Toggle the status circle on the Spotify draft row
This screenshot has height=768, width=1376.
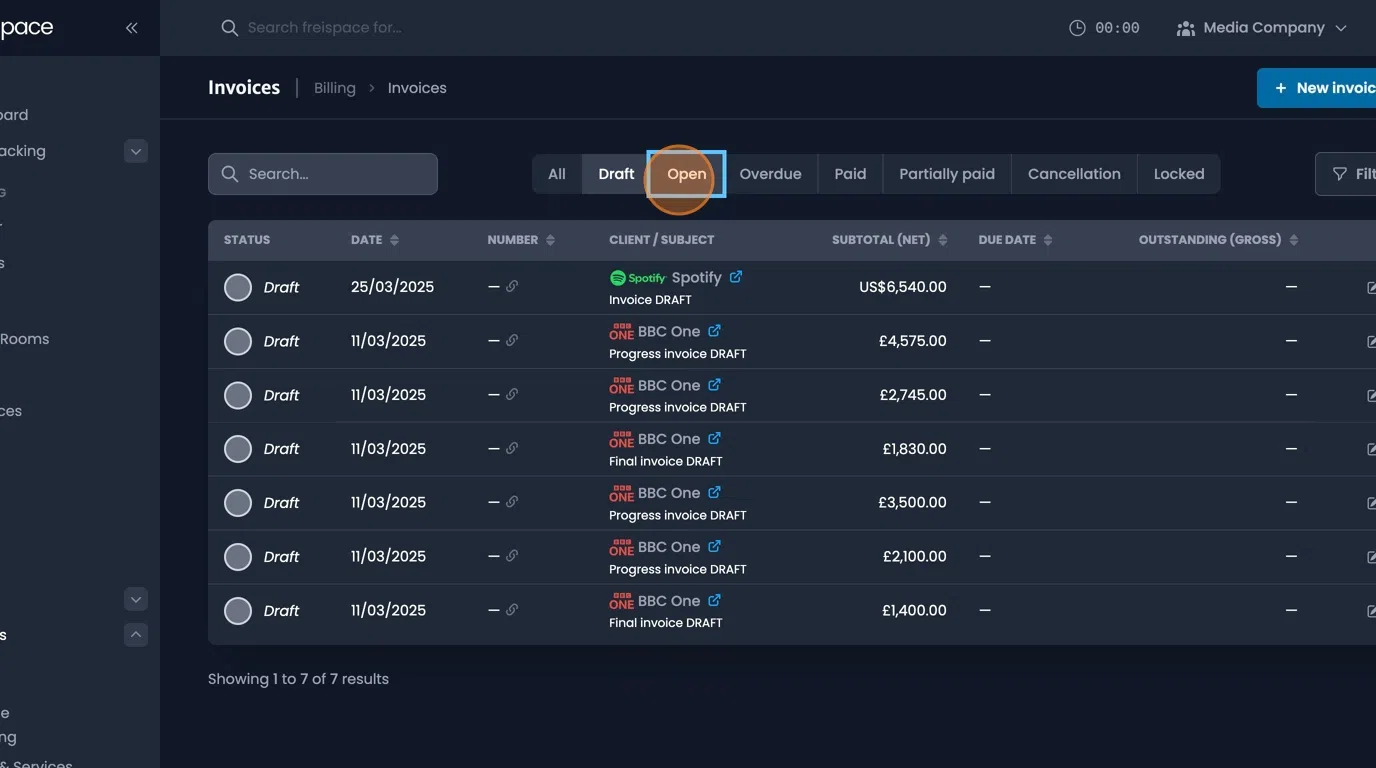click(238, 287)
